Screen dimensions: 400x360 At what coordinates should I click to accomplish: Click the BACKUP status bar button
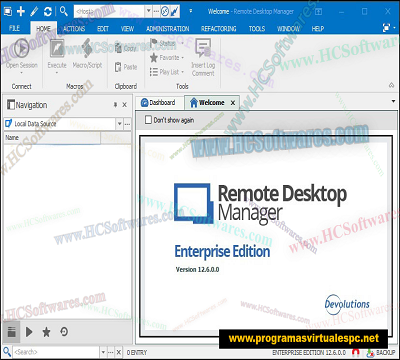point(381,352)
